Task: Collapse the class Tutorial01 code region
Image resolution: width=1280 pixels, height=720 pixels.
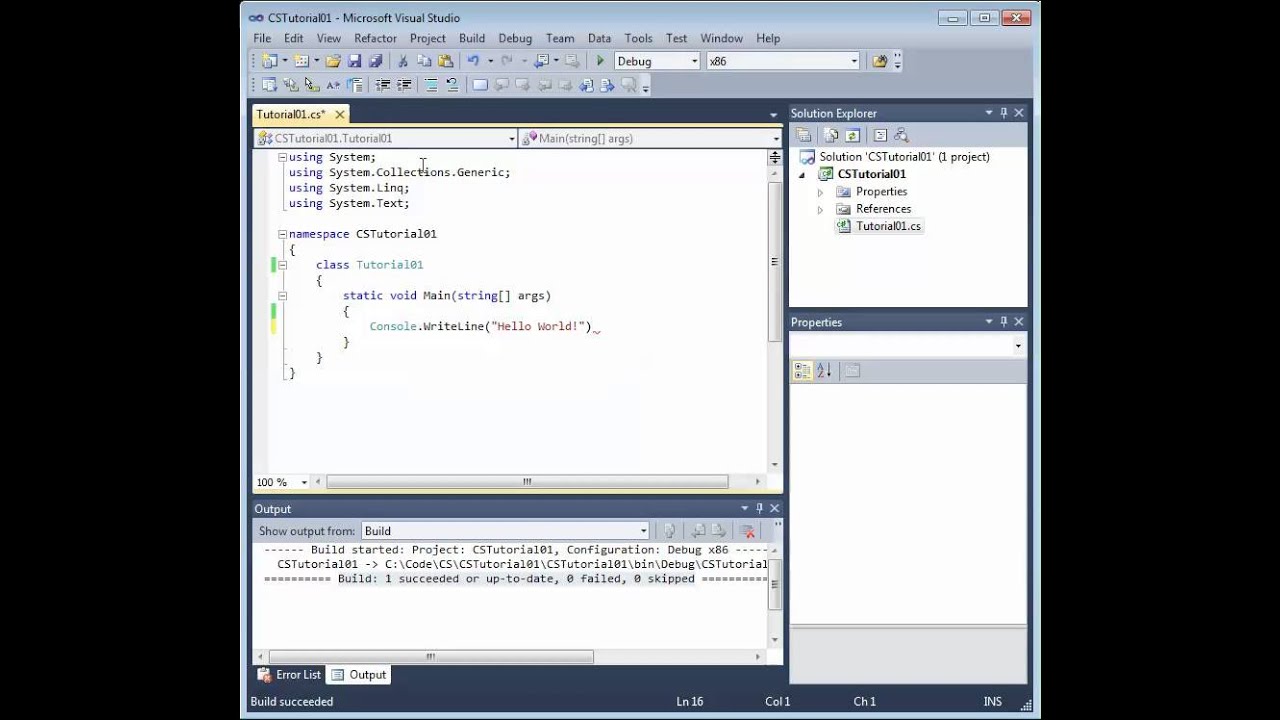Action: tap(282, 265)
